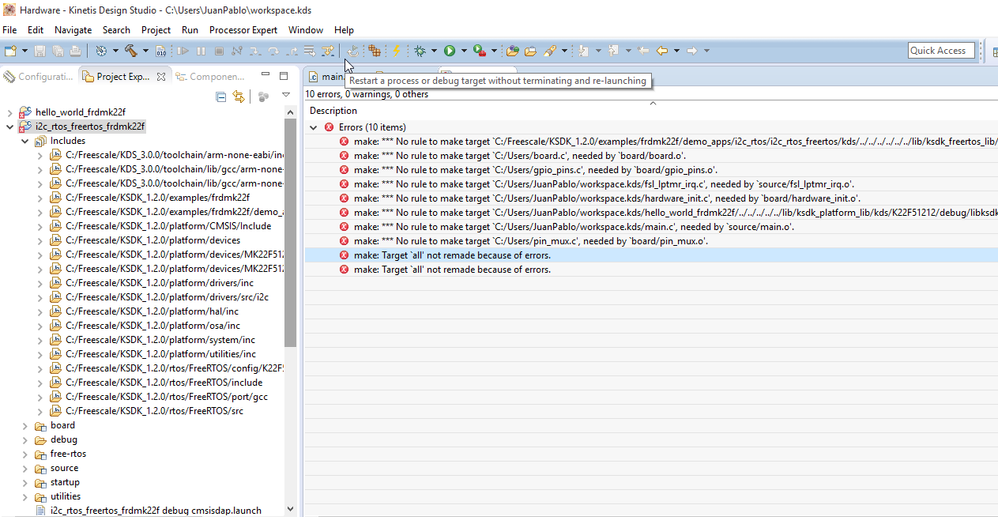Click the lightning bolt Flash icon
The height and width of the screenshot is (517, 998).
pyautogui.click(x=397, y=50)
